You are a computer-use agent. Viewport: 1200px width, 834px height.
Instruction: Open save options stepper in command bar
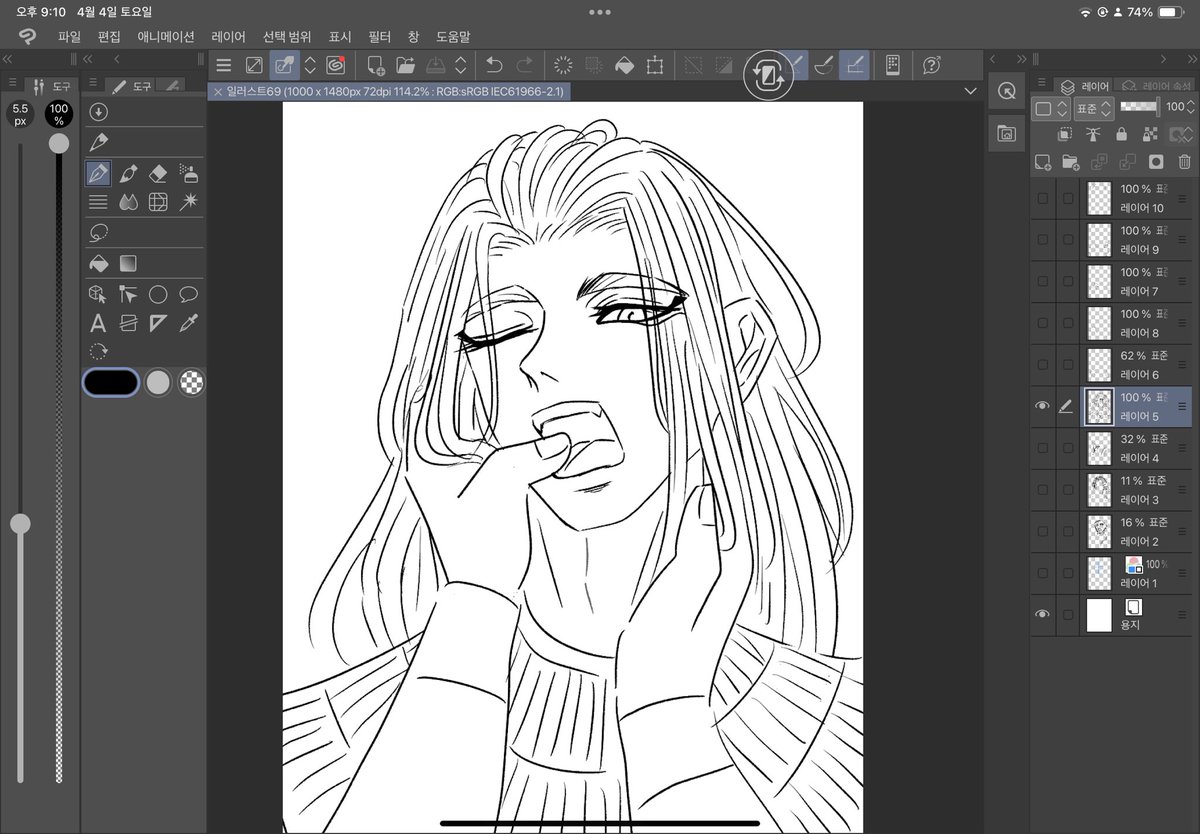(x=461, y=66)
